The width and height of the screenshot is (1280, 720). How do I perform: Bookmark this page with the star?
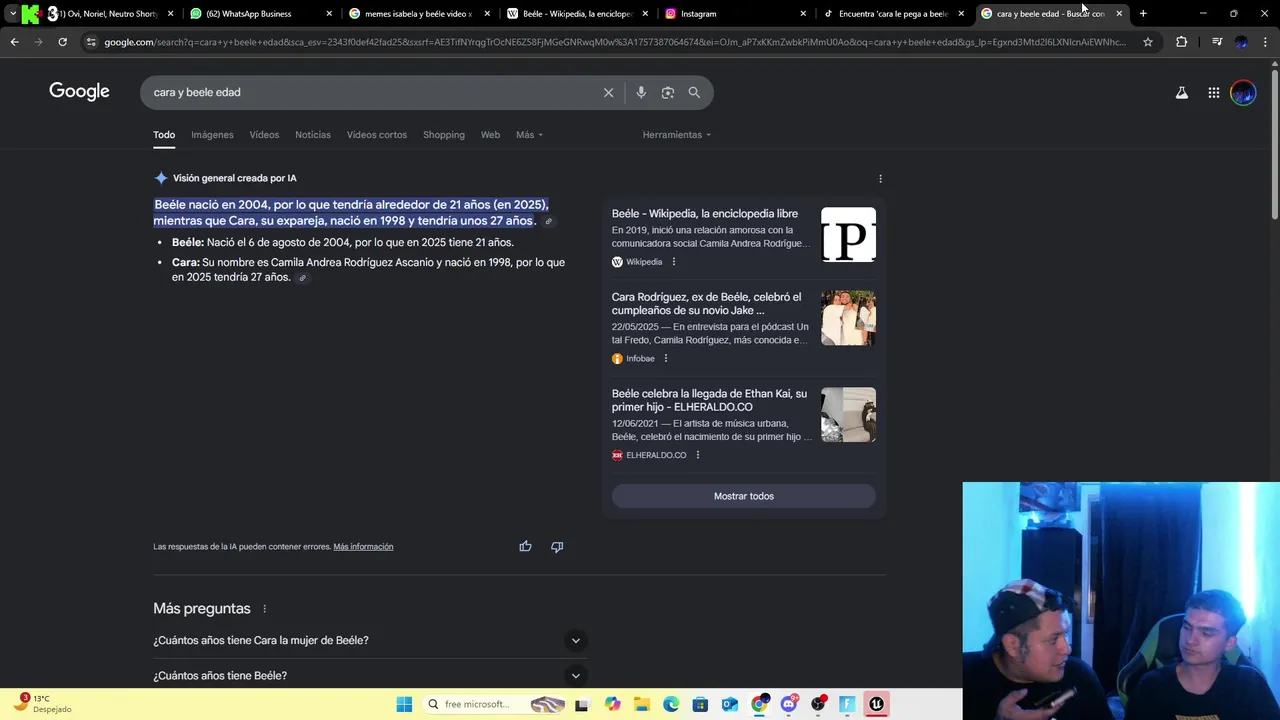1148,42
